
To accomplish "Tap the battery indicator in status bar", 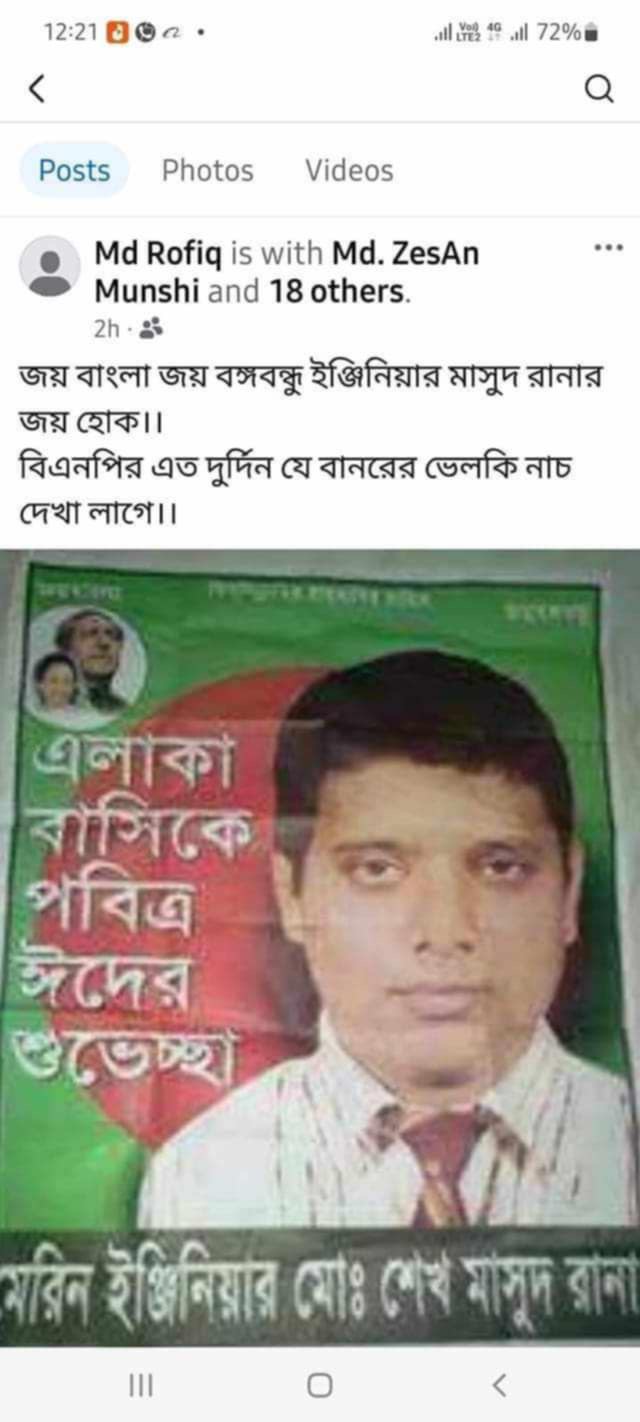I will point(590,32).
